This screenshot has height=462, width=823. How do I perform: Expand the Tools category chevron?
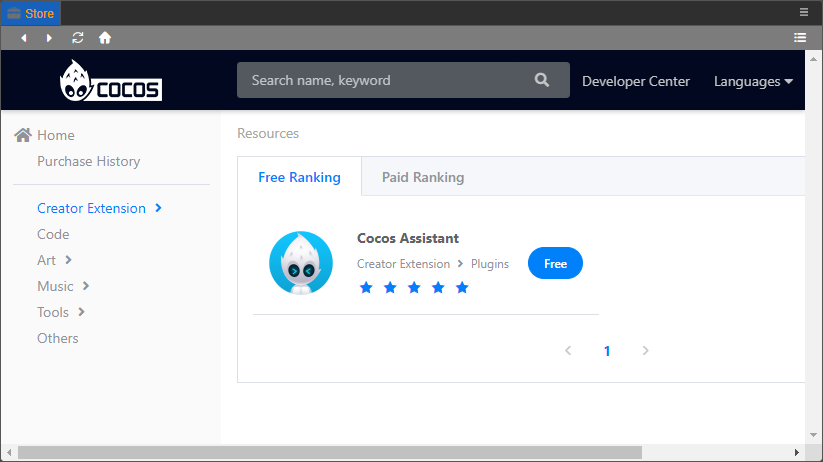[81, 312]
